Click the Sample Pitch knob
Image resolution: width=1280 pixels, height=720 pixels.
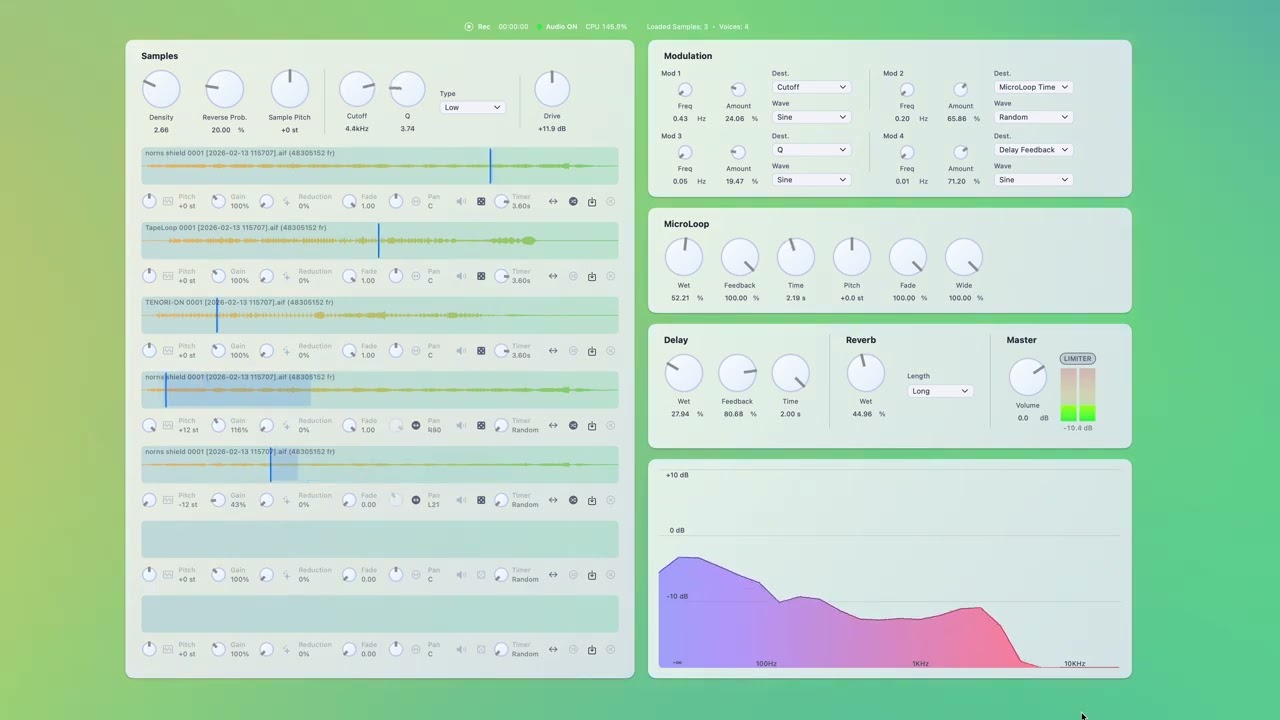point(289,90)
